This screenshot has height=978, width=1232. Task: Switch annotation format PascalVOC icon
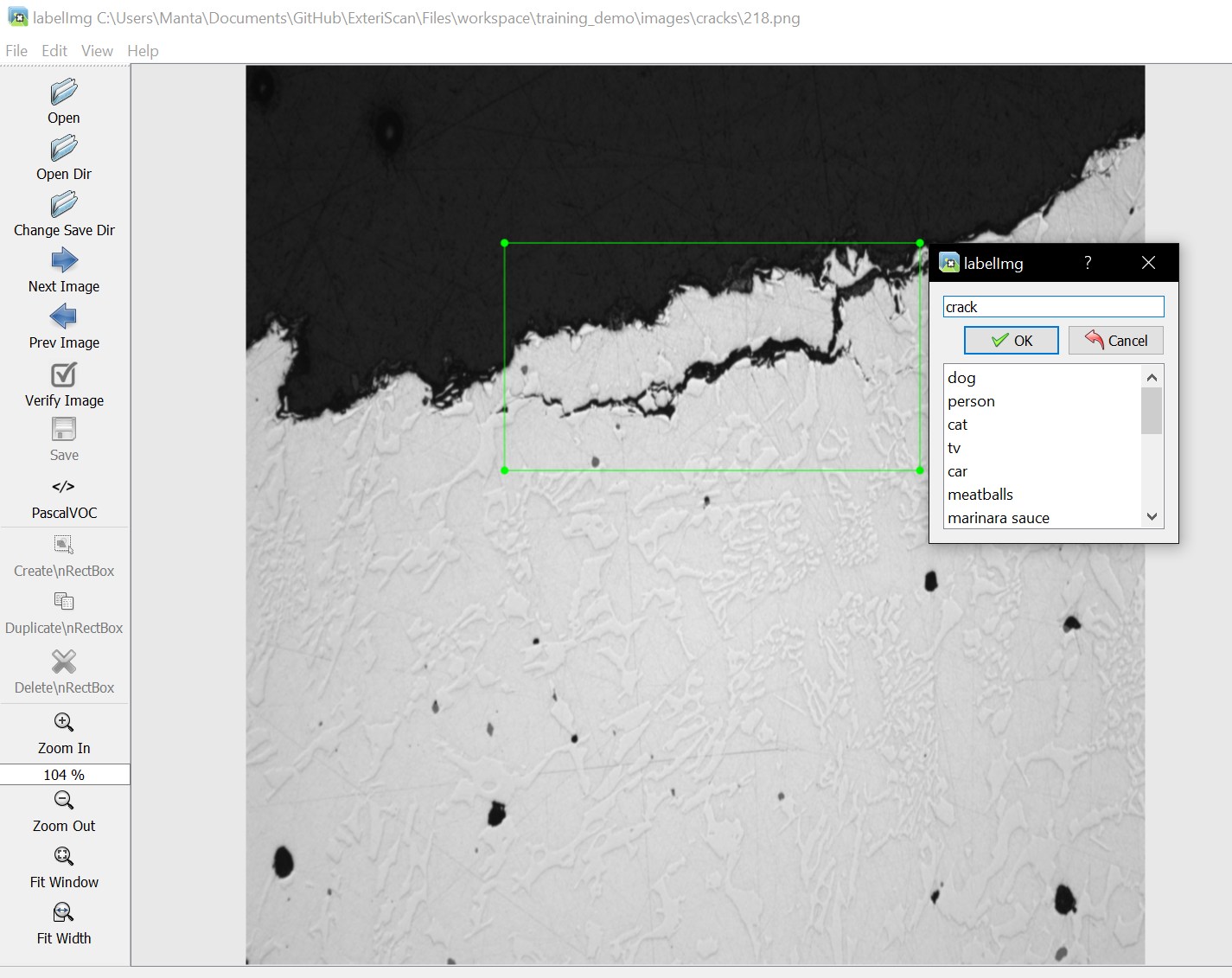pos(64,487)
